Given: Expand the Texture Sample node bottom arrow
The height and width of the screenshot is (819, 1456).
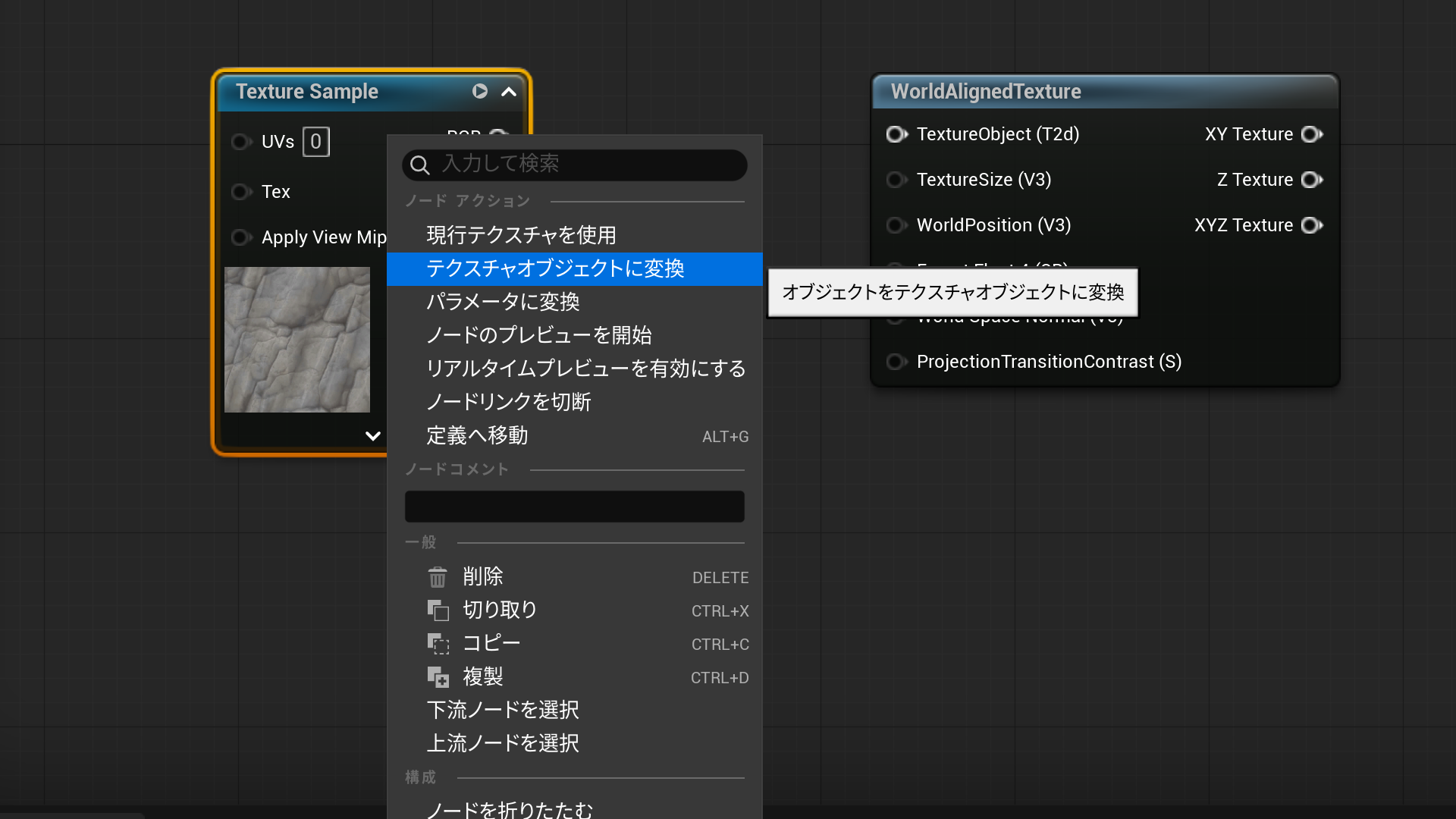Looking at the screenshot, I should pyautogui.click(x=372, y=436).
